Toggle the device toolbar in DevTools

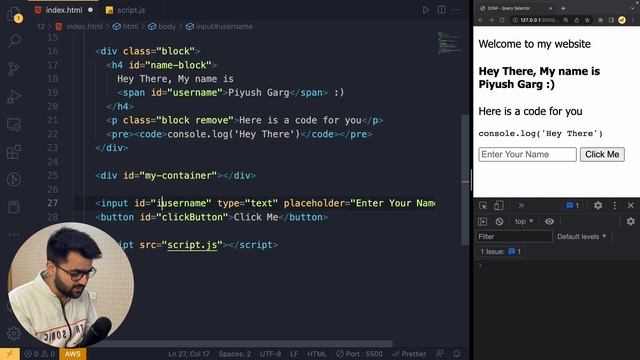click(498, 206)
